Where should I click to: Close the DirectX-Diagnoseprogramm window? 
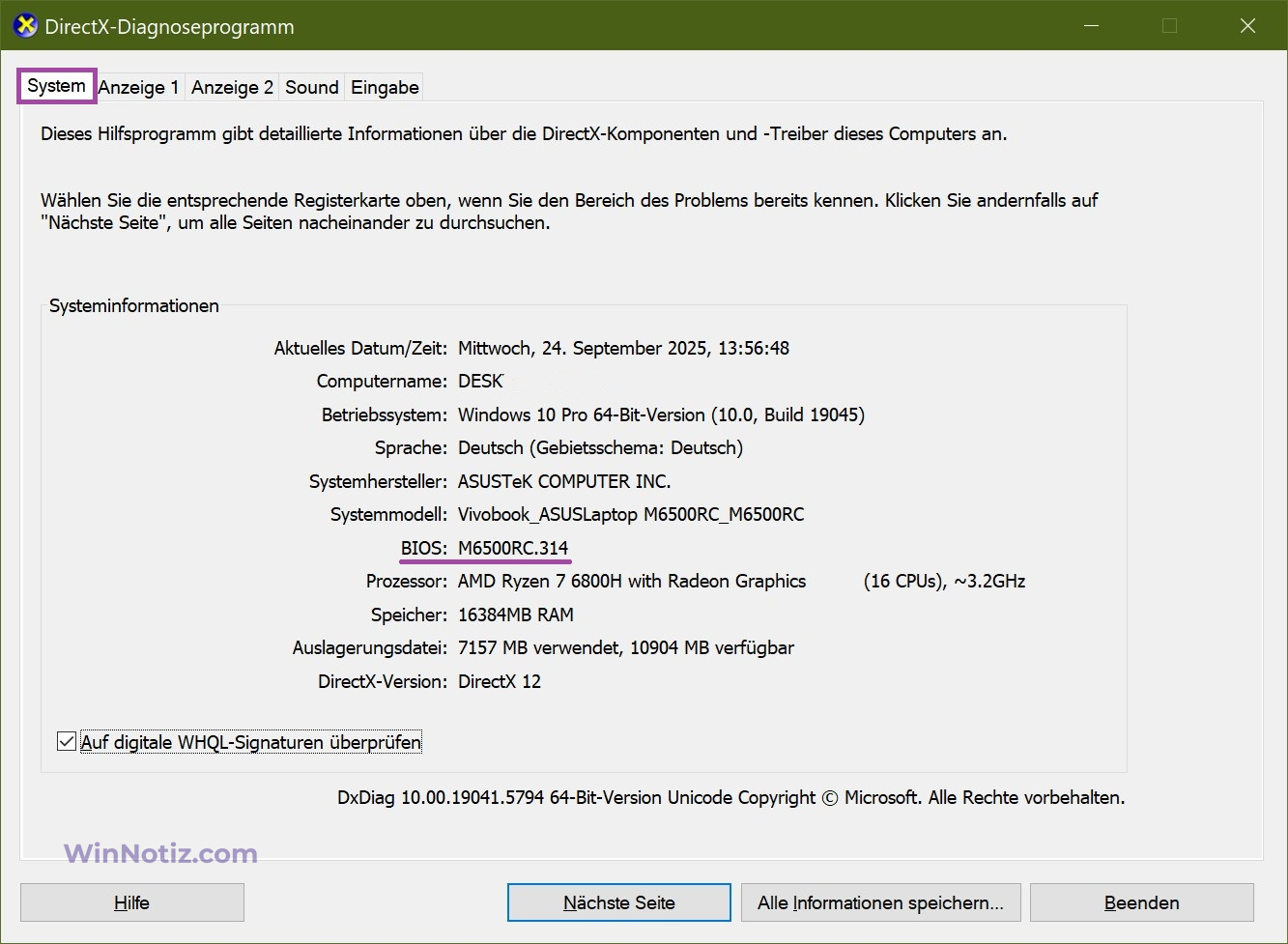coord(1247,26)
